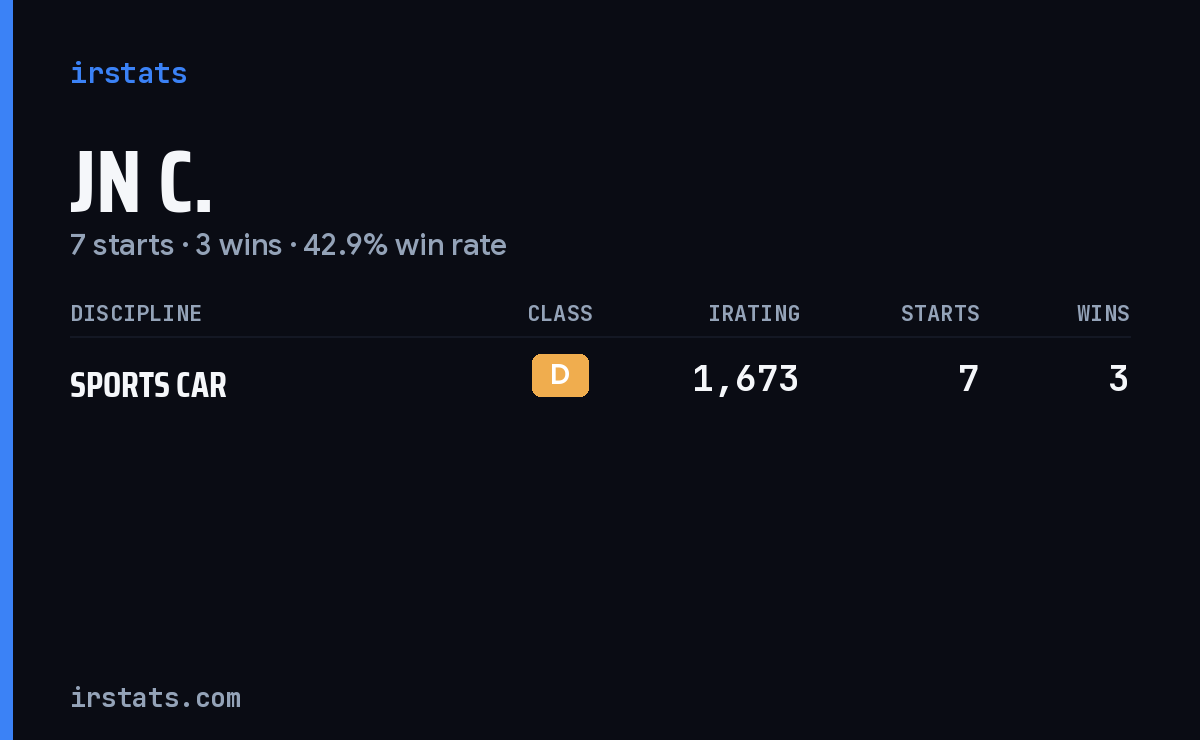This screenshot has width=1200, height=740.
Task: Click the 42.9% win rate text
Action: coord(405,245)
